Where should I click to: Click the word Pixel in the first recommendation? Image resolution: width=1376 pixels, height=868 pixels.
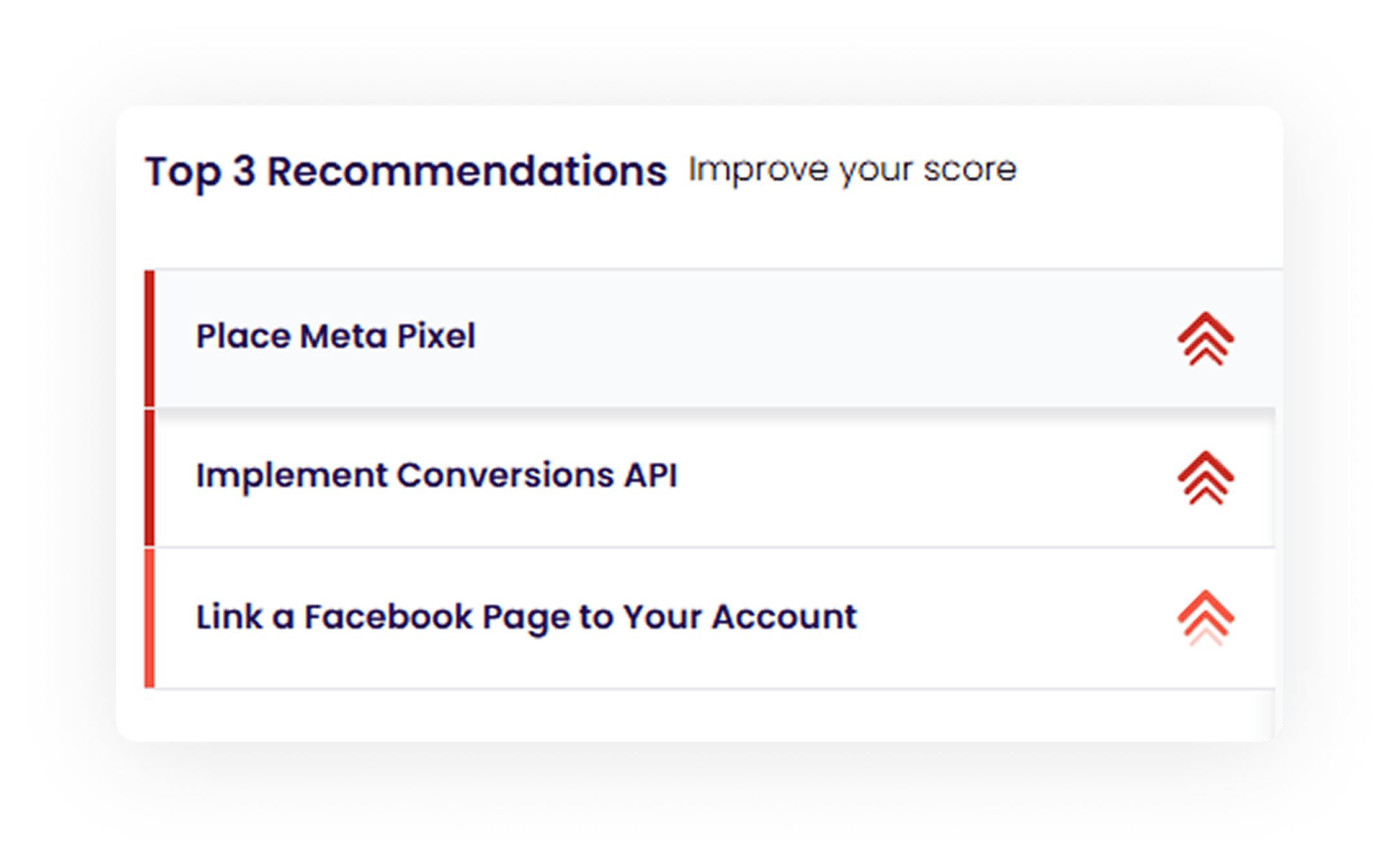tap(435, 336)
